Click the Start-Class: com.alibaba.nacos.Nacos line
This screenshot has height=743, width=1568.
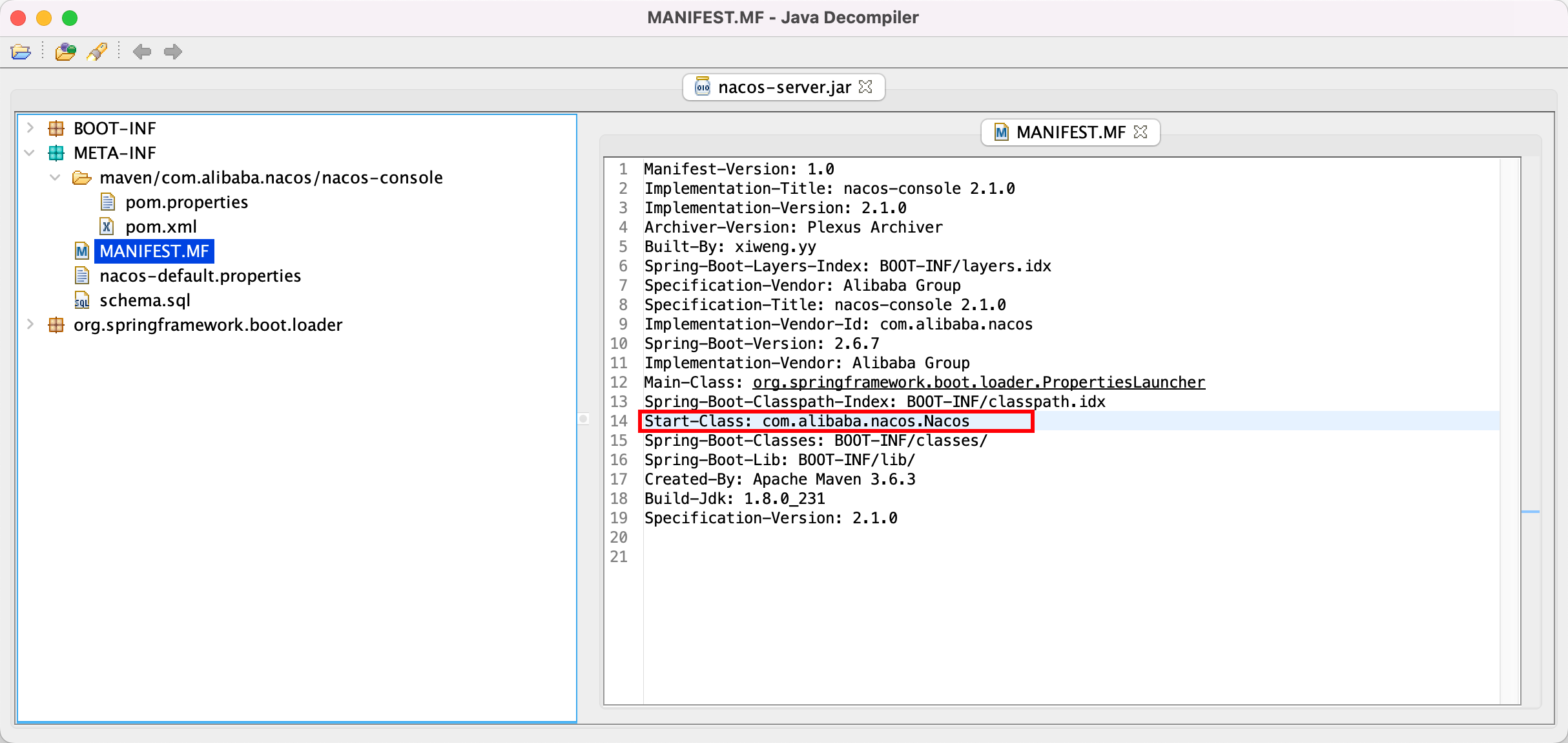pyautogui.click(x=807, y=421)
